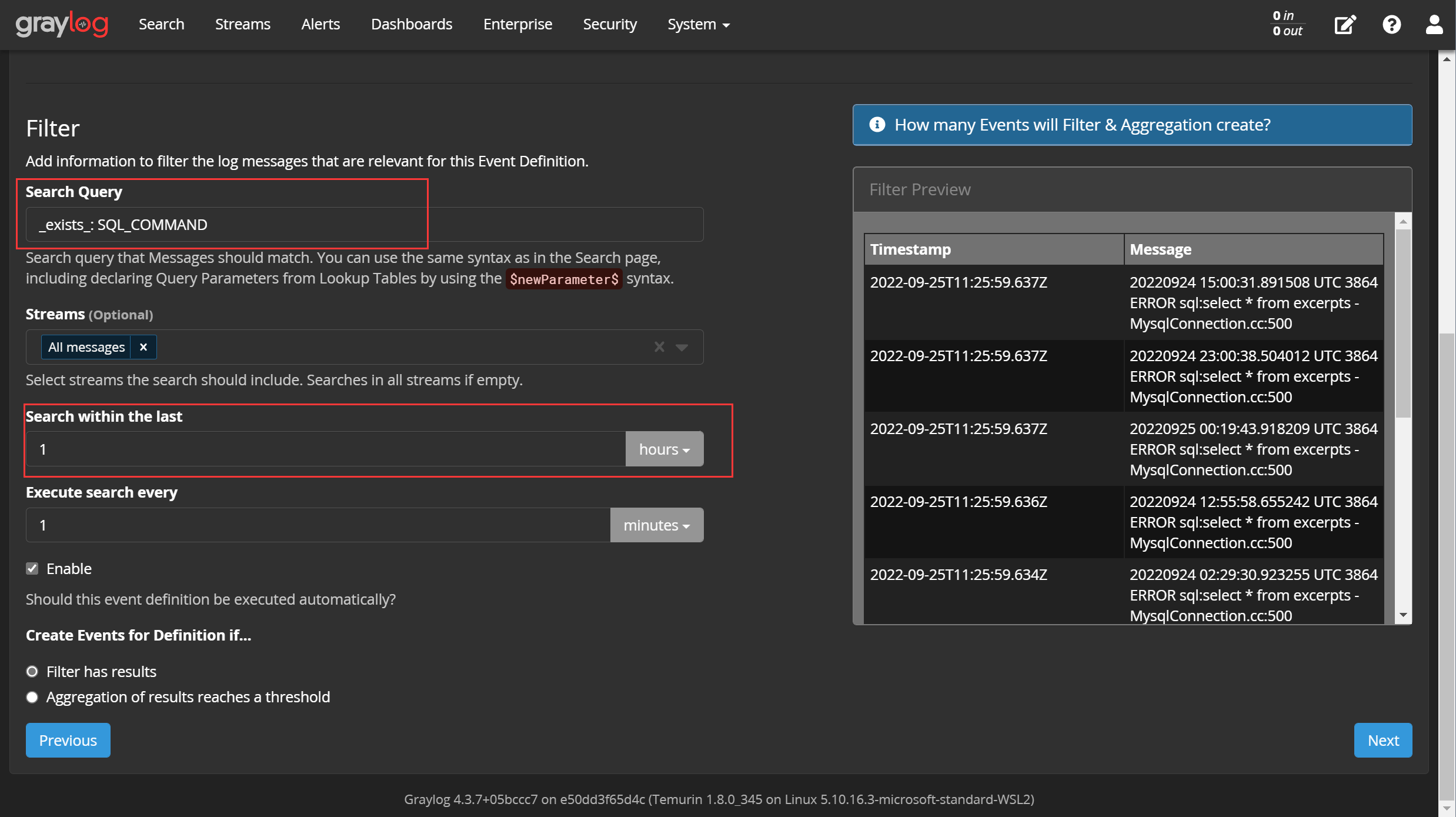Click the Previous button
1456x817 pixels.
(x=68, y=741)
